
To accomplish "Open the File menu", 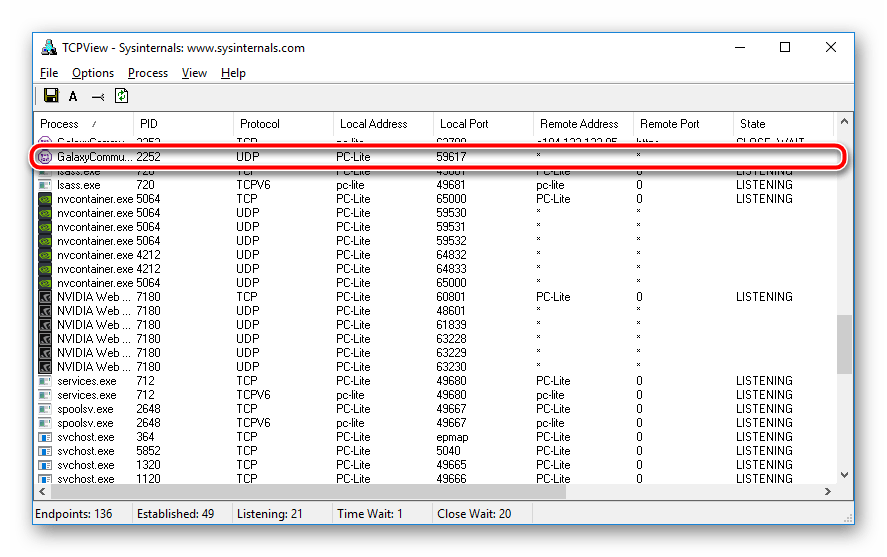I will 49,73.
